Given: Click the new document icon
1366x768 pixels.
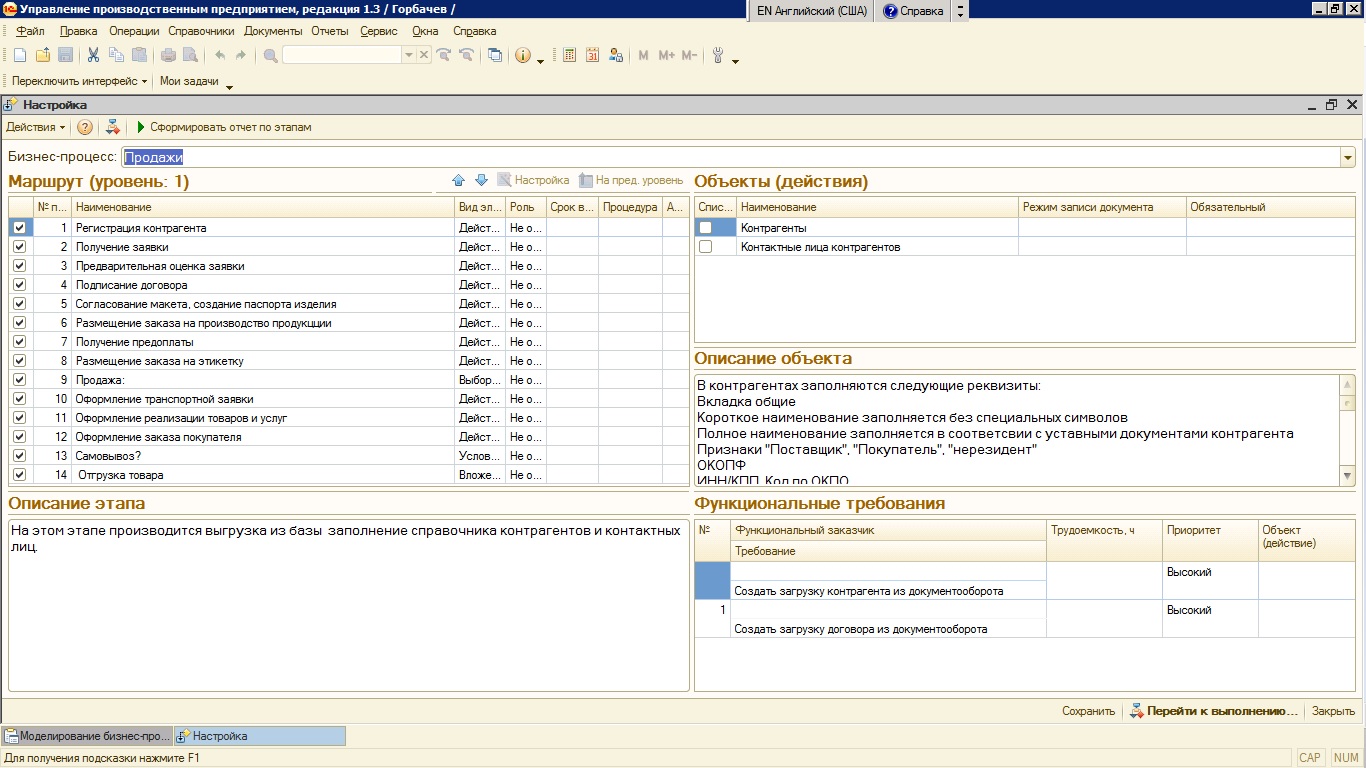Looking at the screenshot, I should (x=21, y=56).
